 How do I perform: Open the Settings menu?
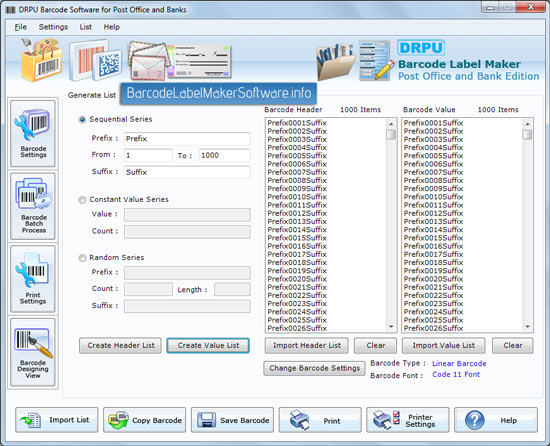coord(53,27)
